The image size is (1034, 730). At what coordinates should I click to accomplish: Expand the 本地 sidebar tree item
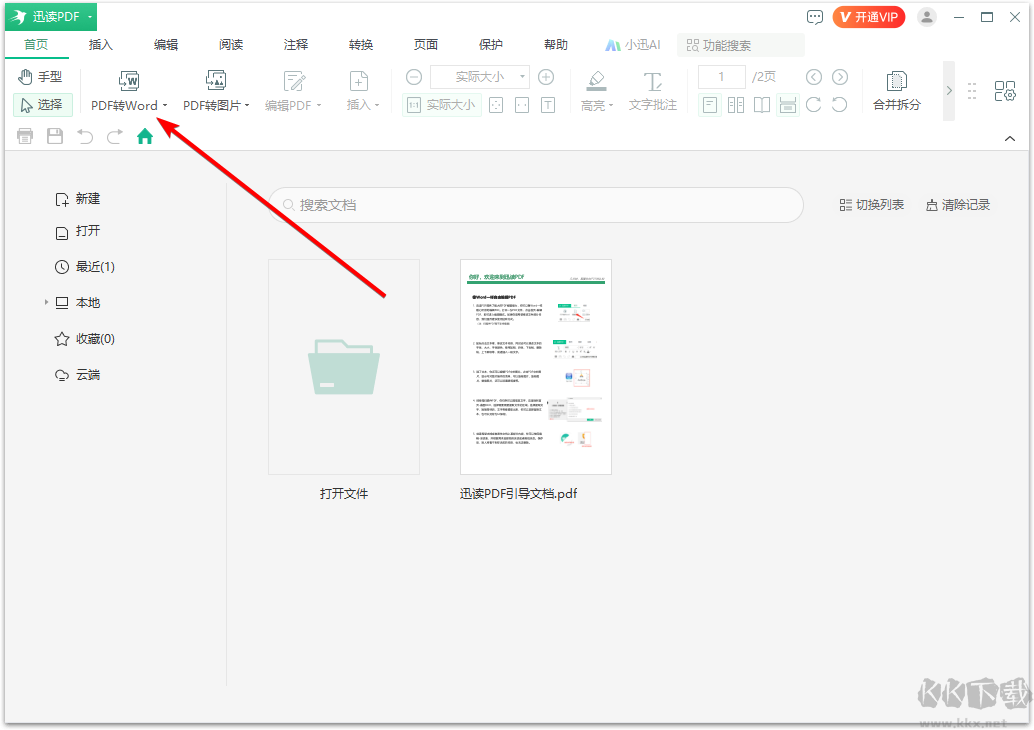(x=45, y=302)
